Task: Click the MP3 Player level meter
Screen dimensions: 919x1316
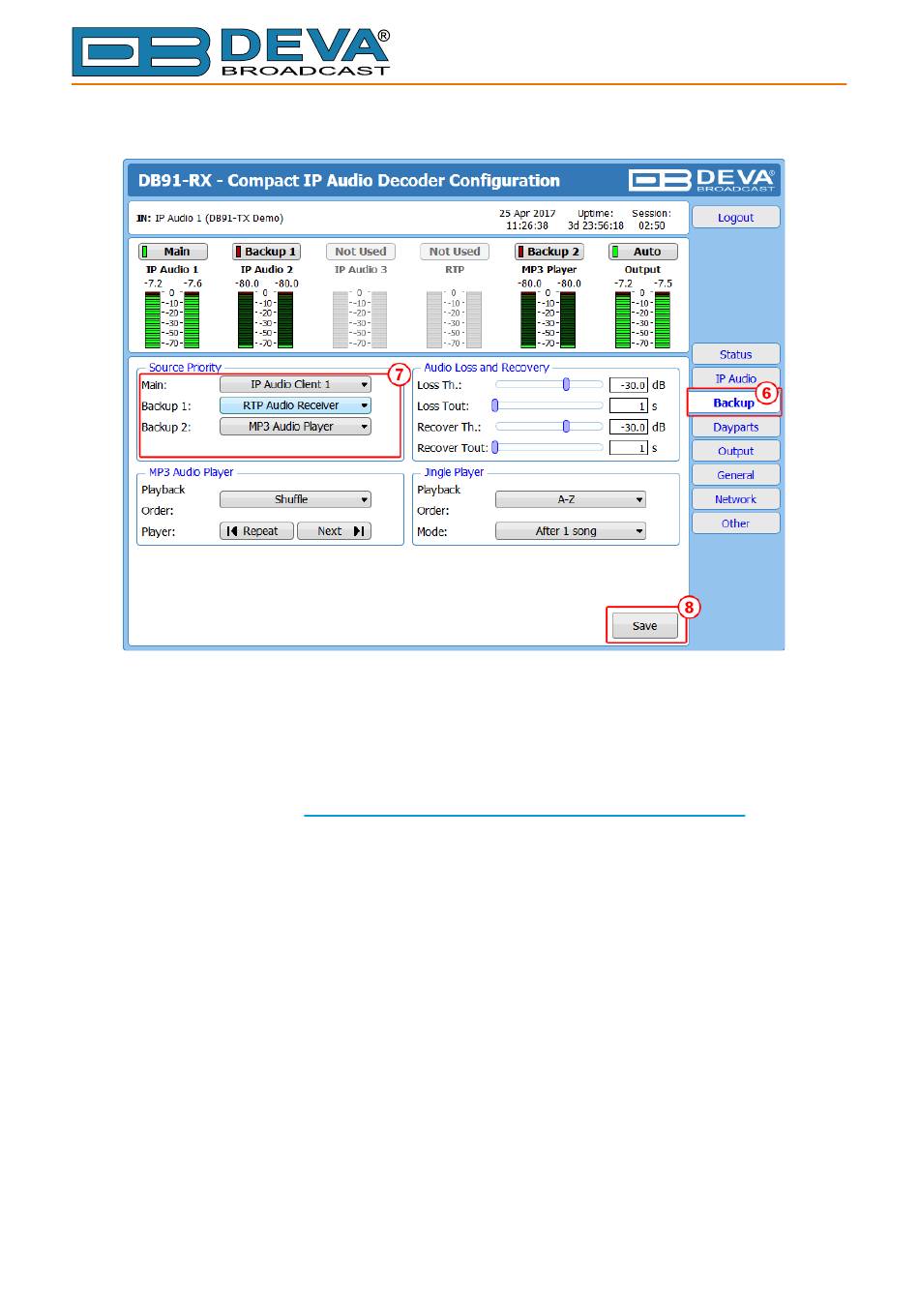Action: (x=548, y=318)
